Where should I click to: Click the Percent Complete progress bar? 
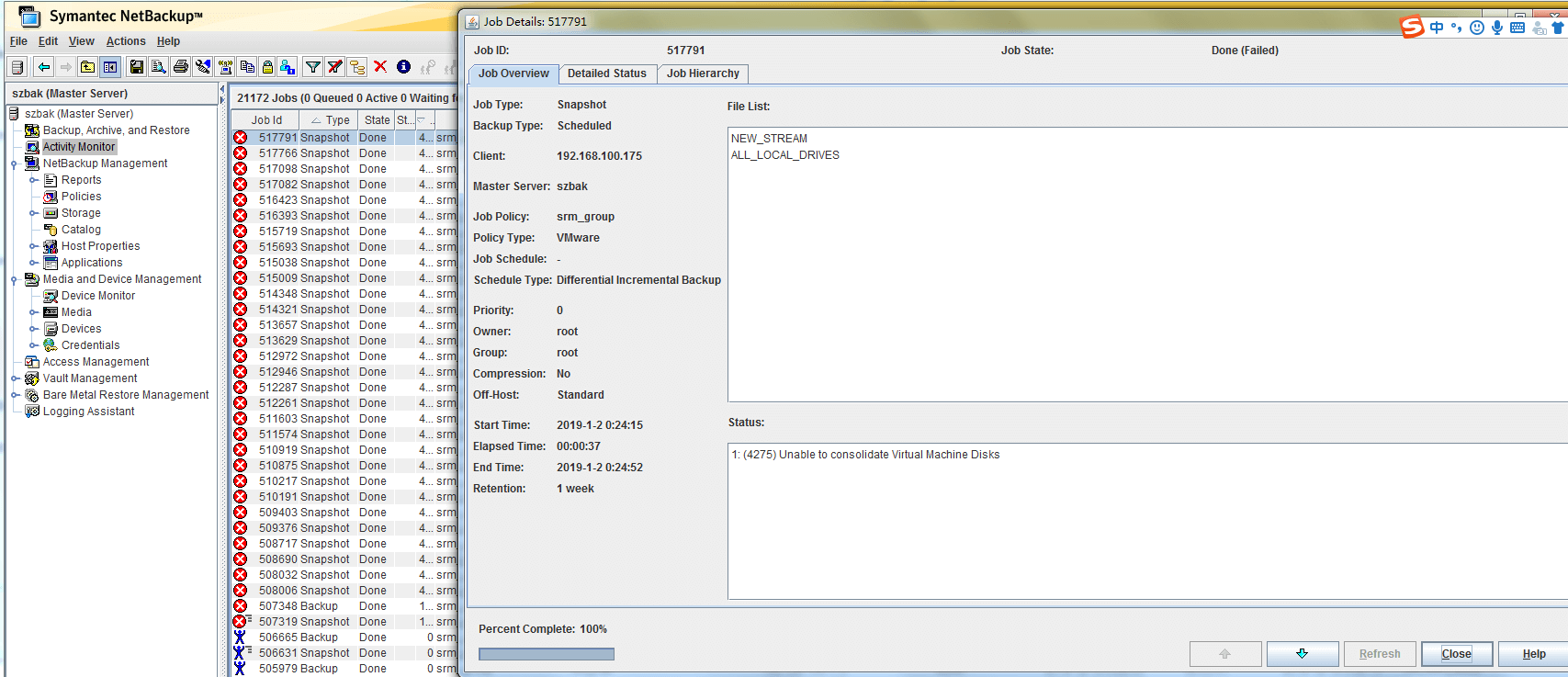click(x=547, y=654)
